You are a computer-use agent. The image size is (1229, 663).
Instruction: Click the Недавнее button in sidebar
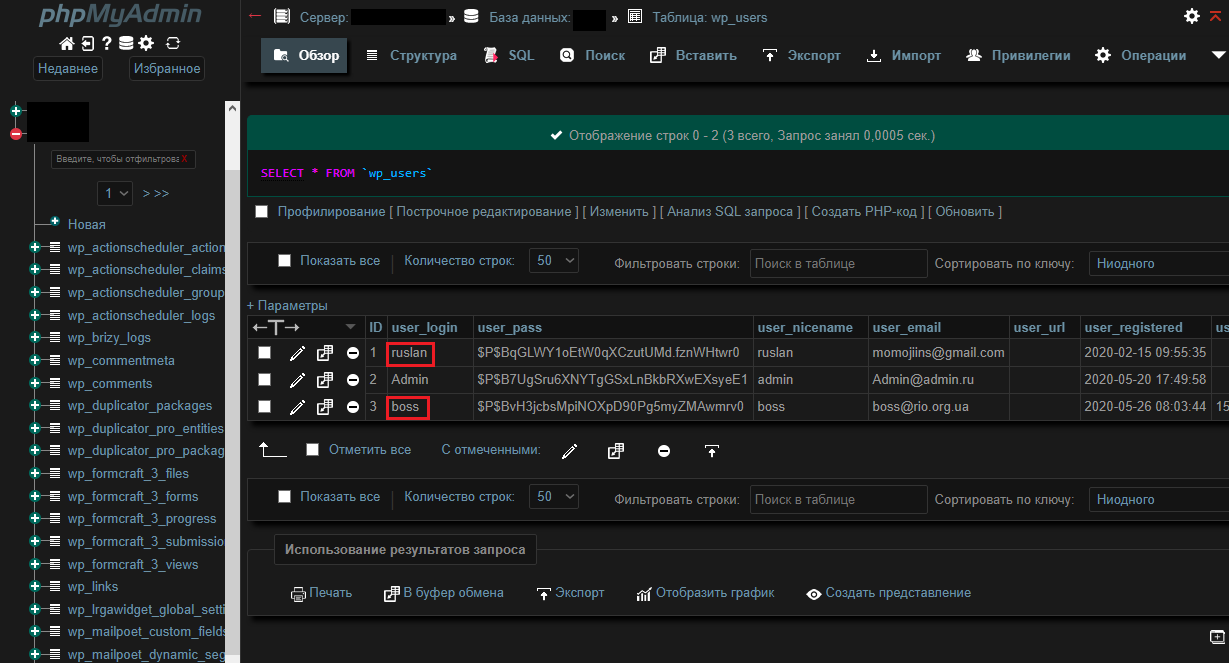(68, 69)
